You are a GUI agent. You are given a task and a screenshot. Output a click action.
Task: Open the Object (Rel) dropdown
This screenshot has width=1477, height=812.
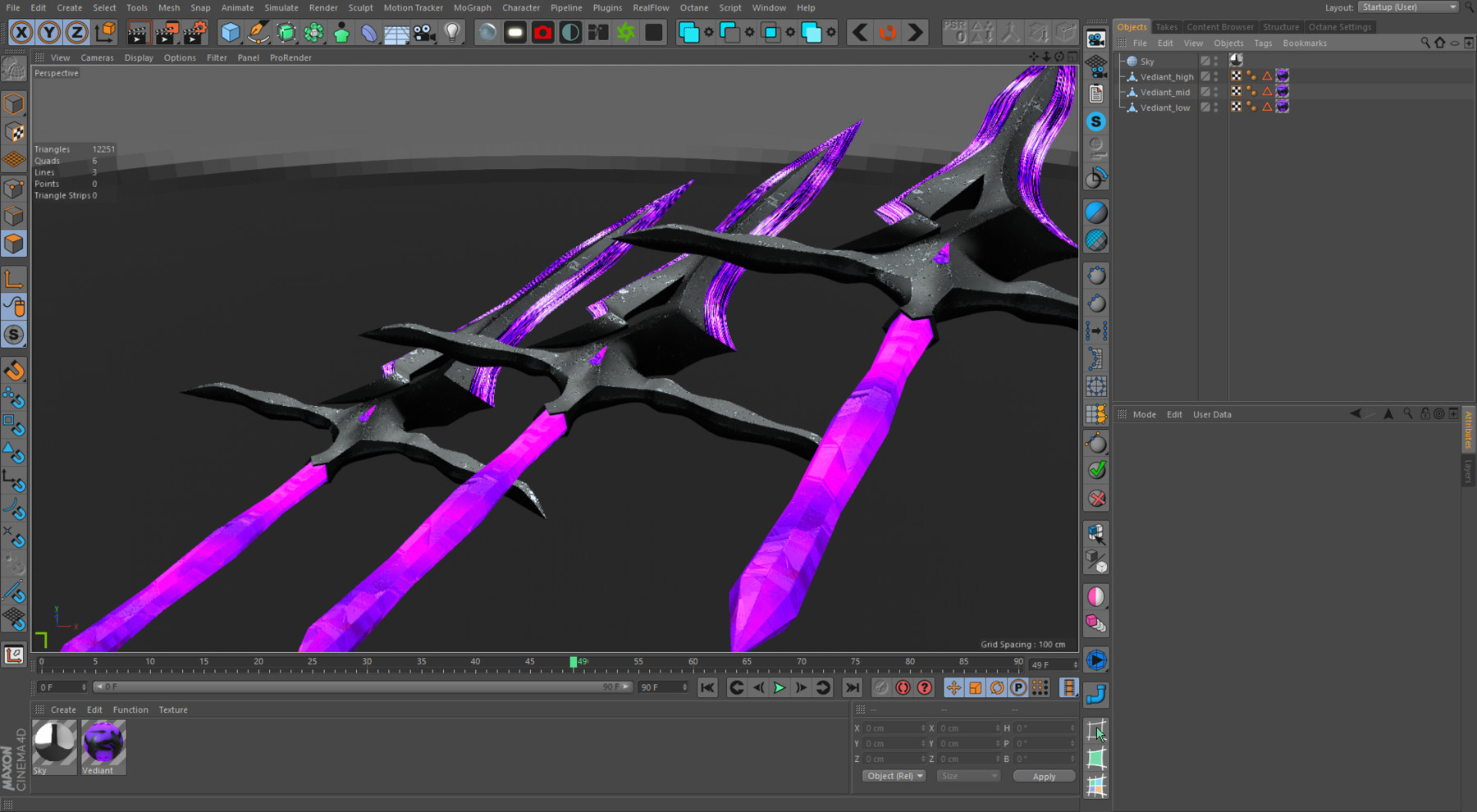894,776
